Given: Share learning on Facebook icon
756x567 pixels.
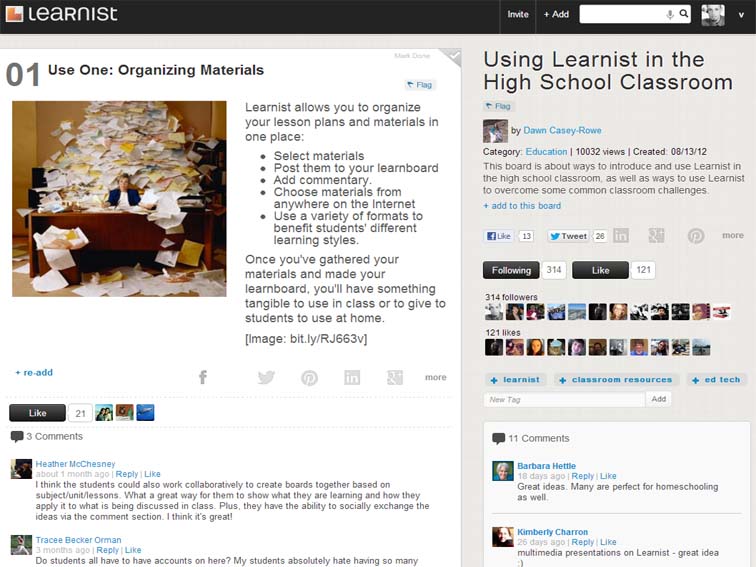Looking at the screenshot, I should [x=203, y=378].
